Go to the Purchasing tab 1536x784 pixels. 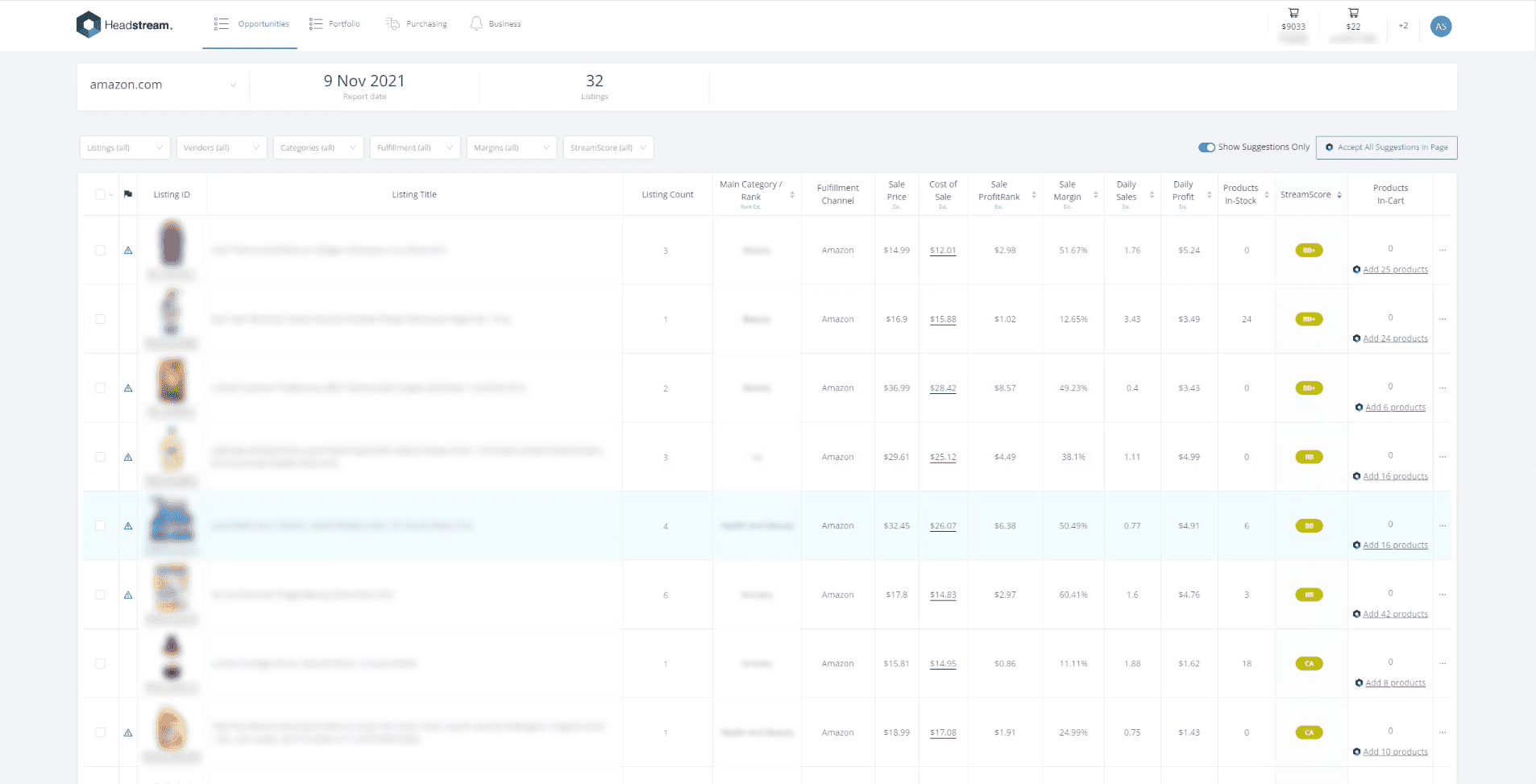click(x=417, y=24)
